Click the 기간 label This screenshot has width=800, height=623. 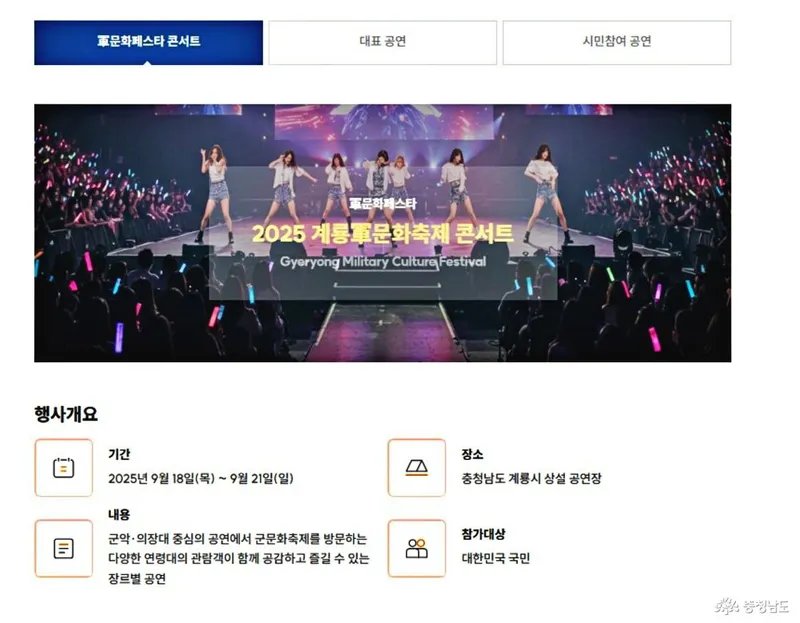[x=119, y=454]
